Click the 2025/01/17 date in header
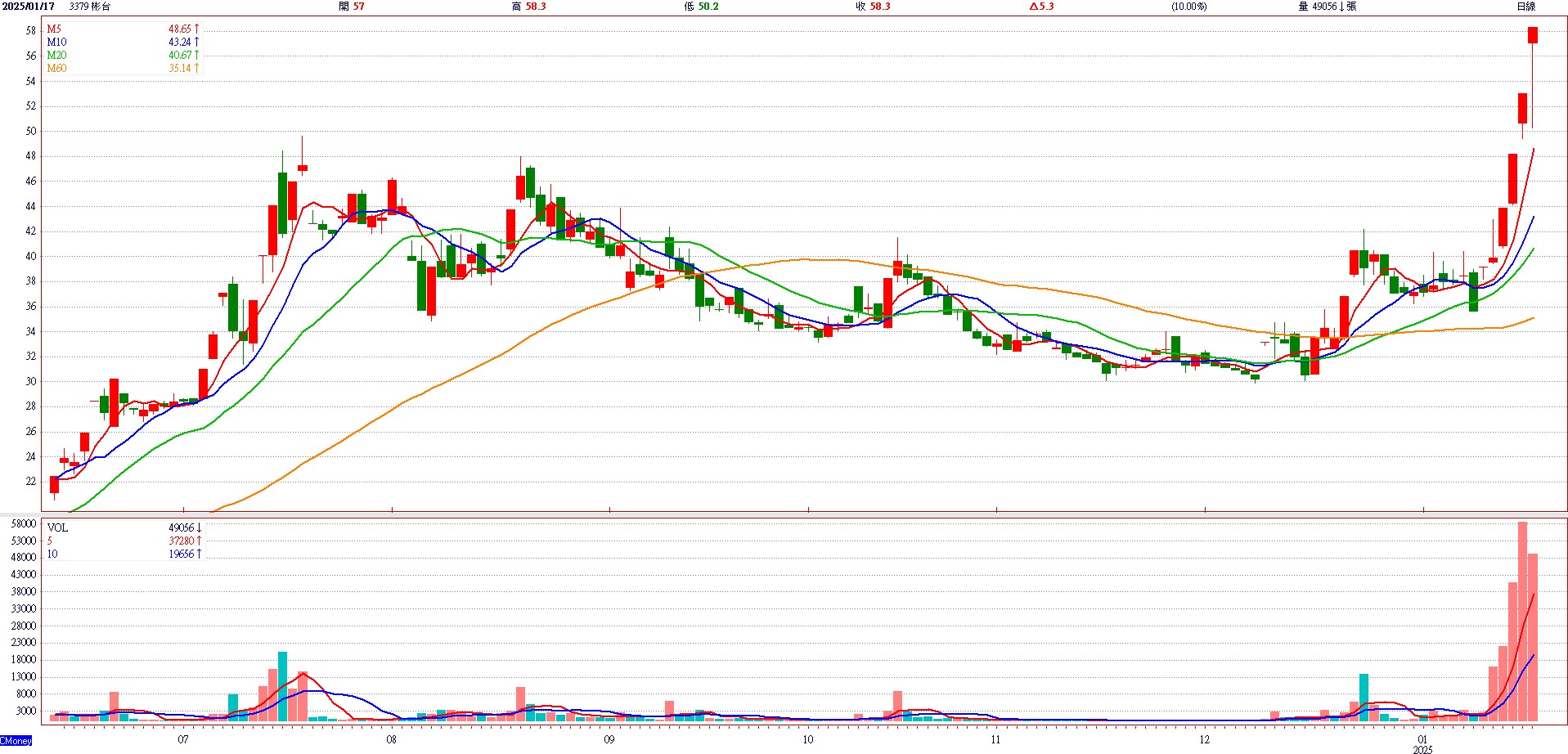The width and height of the screenshot is (1568, 754). coord(28,7)
